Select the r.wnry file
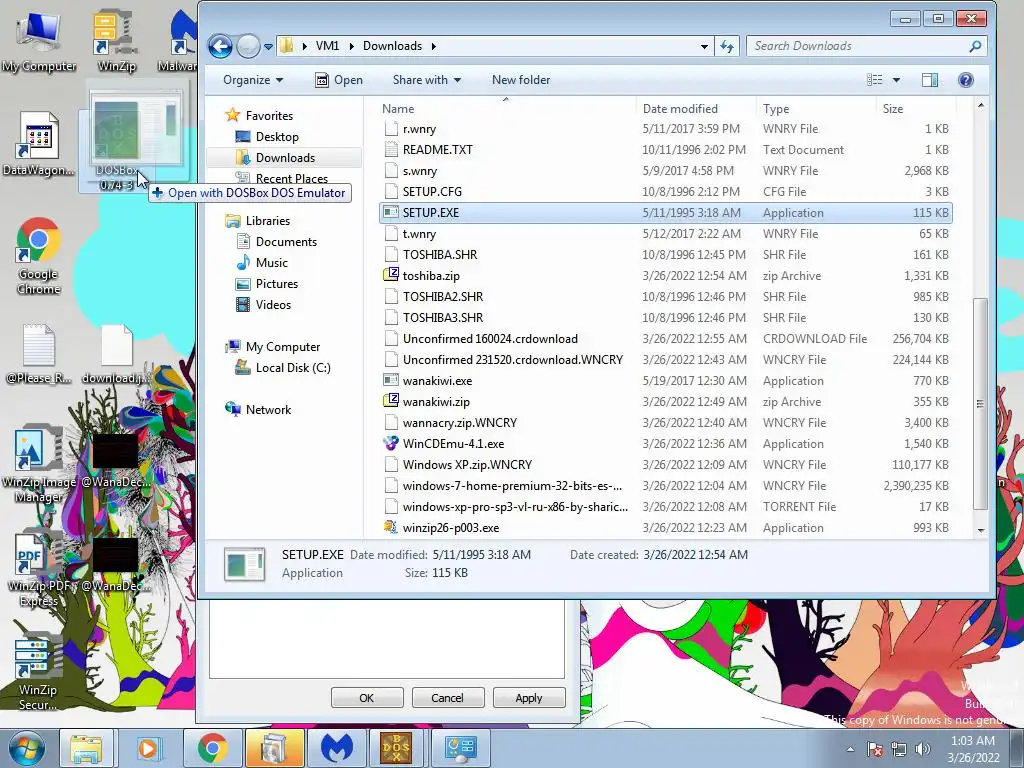Viewport: 1024px width, 768px height. pos(665,129)
